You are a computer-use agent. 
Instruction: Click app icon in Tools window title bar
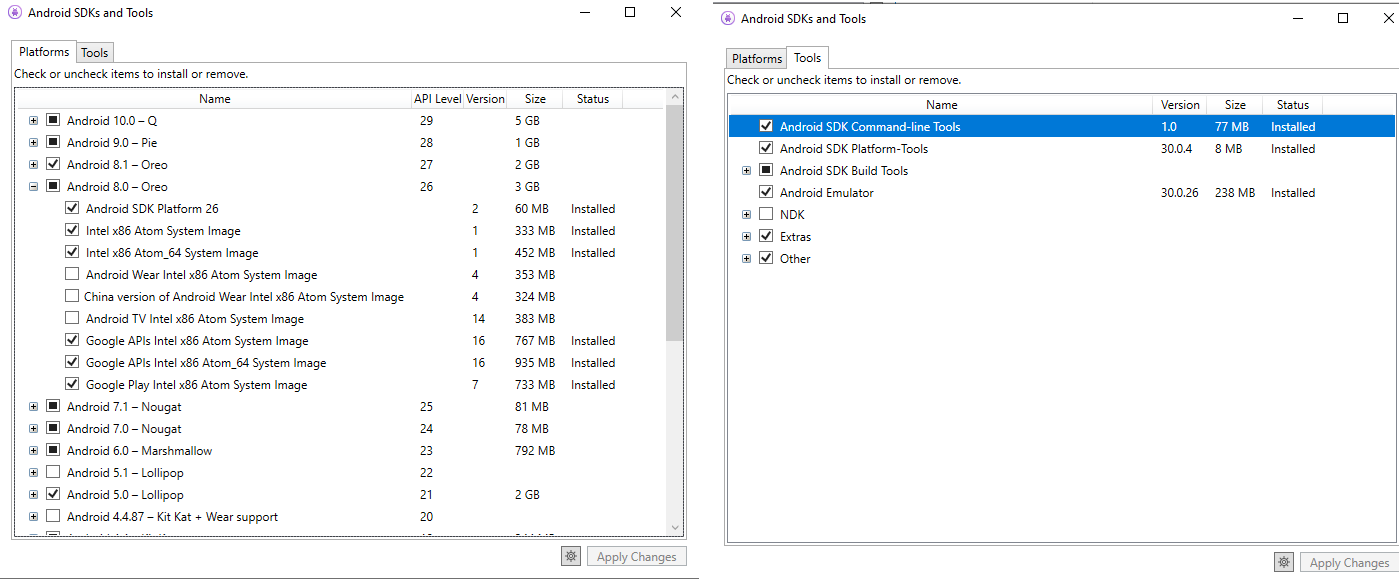click(x=727, y=18)
